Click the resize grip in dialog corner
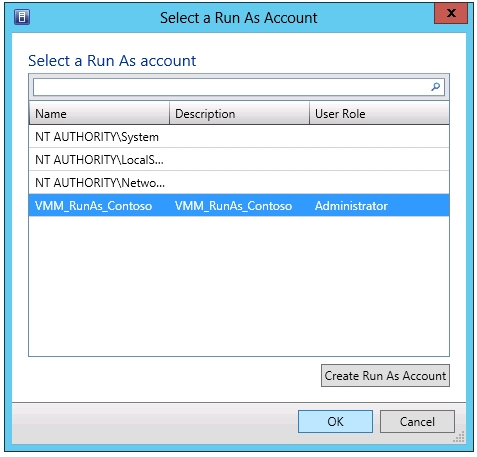 [459, 437]
